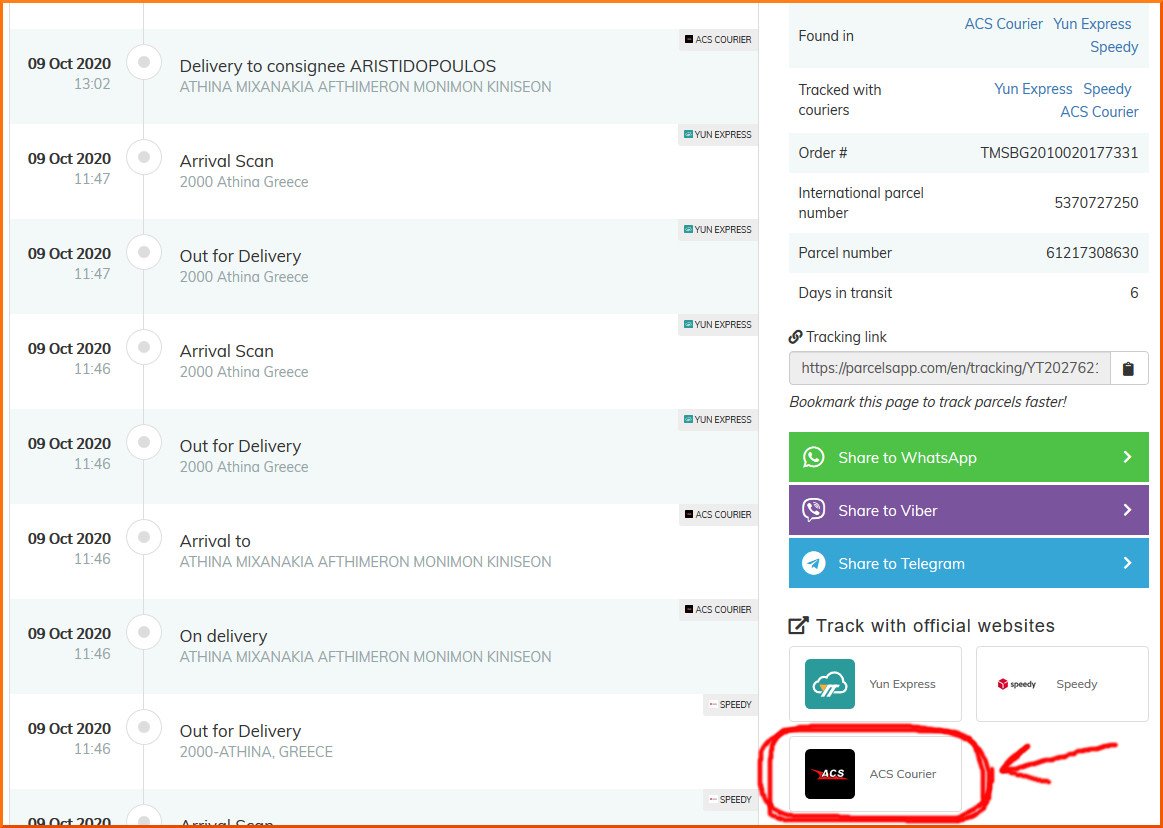This screenshot has height=828, width=1163.
Task: Click the WhatsApp logo icon
Action: pyautogui.click(x=814, y=457)
